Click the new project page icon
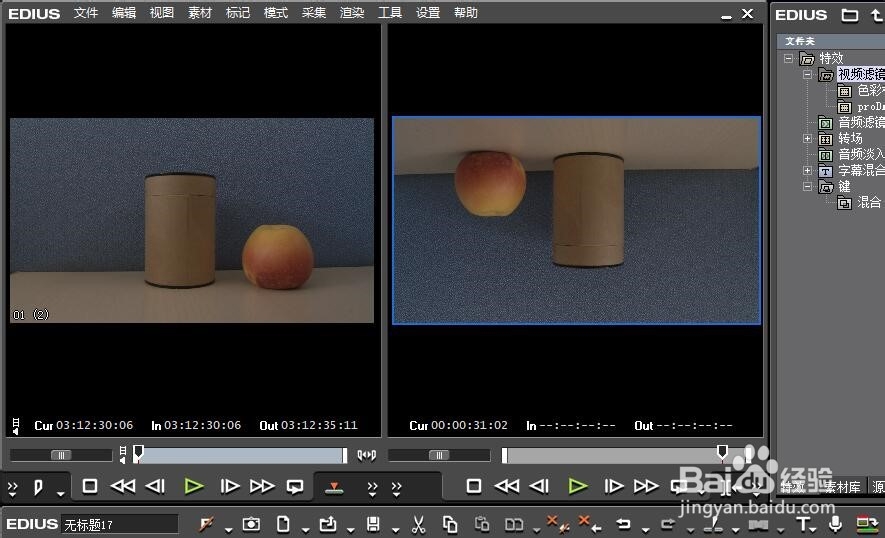The image size is (885, 538). coord(283,524)
